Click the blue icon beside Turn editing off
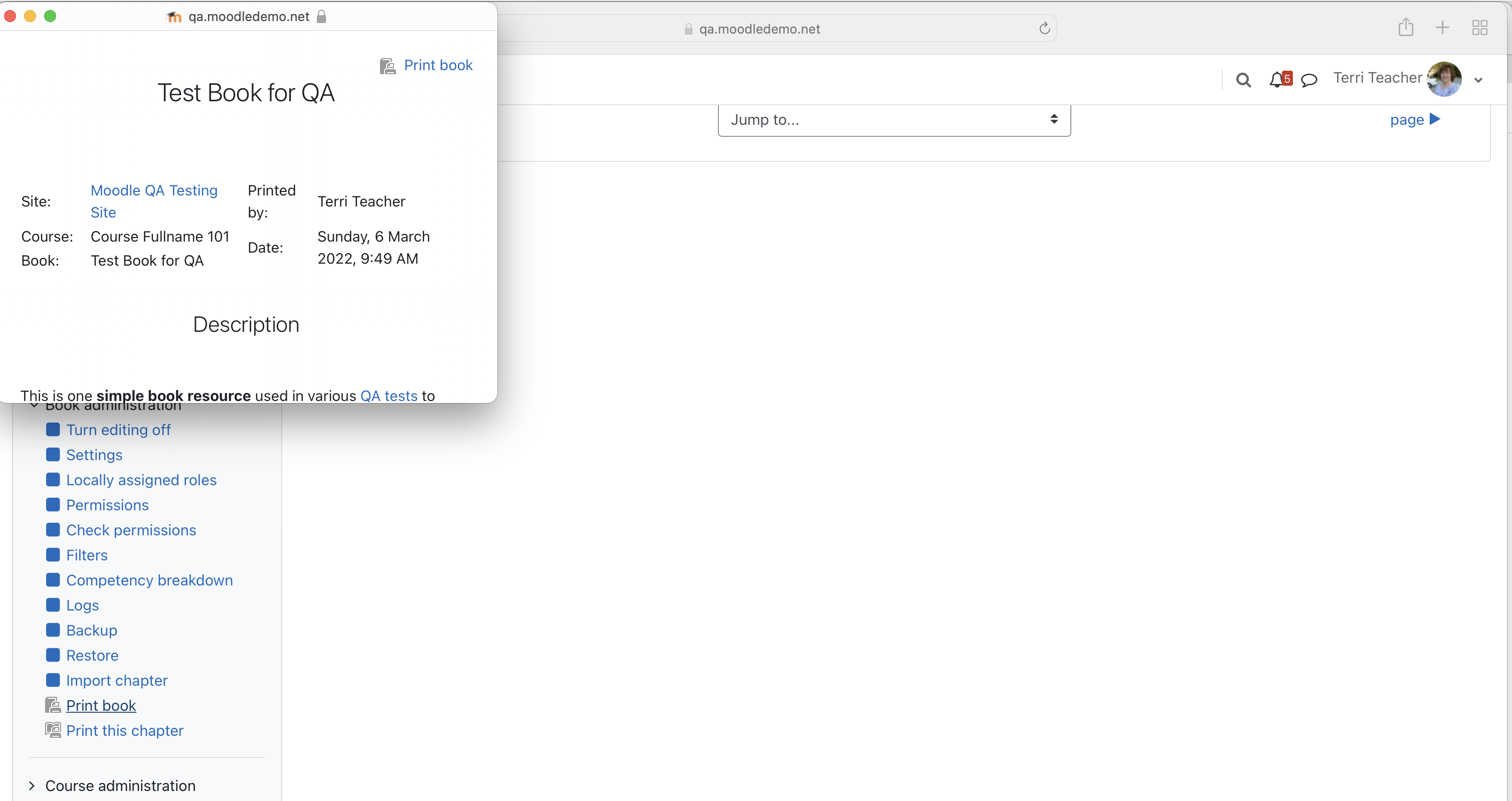This screenshot has height=801, width=1512. coord(53,429)
